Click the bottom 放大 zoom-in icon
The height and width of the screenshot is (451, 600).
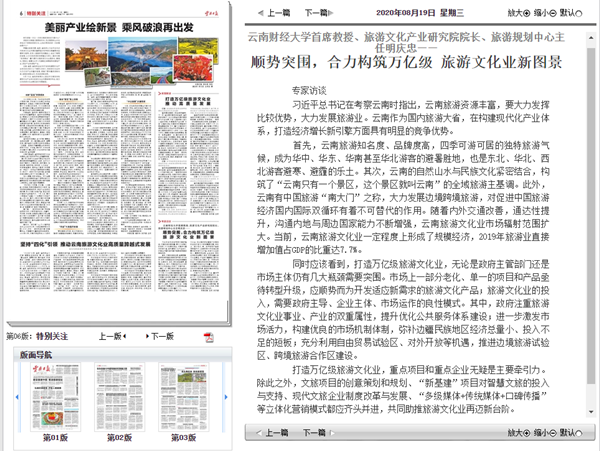pos(527,433)
